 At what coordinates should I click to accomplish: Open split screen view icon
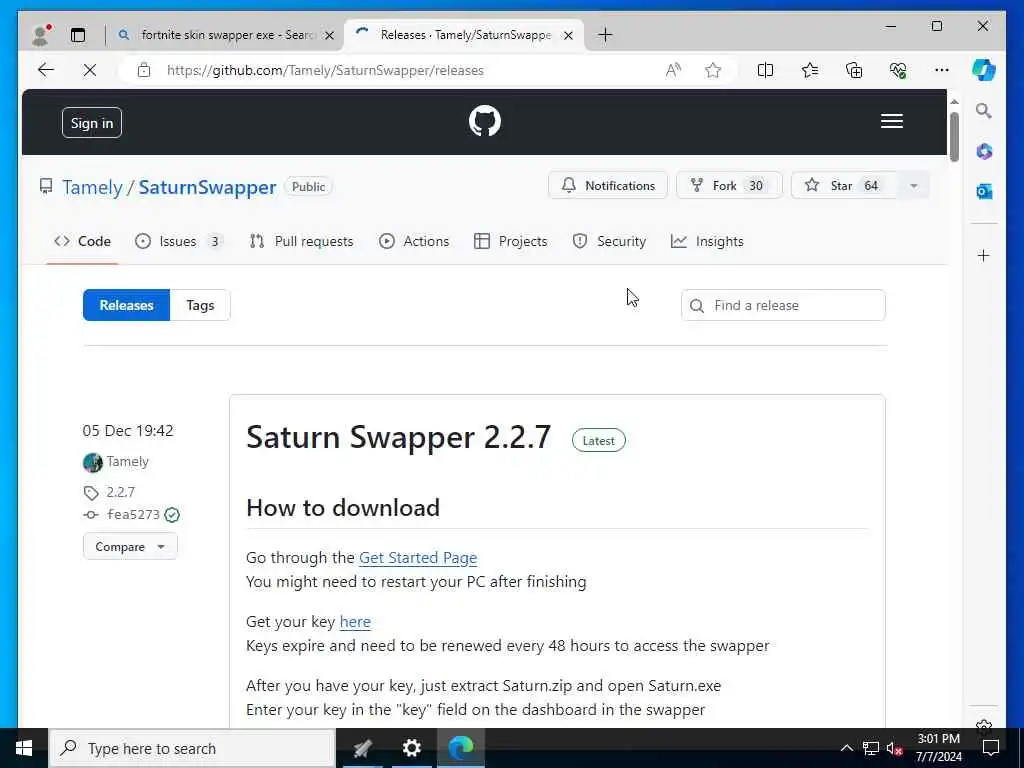click(765, 70)
